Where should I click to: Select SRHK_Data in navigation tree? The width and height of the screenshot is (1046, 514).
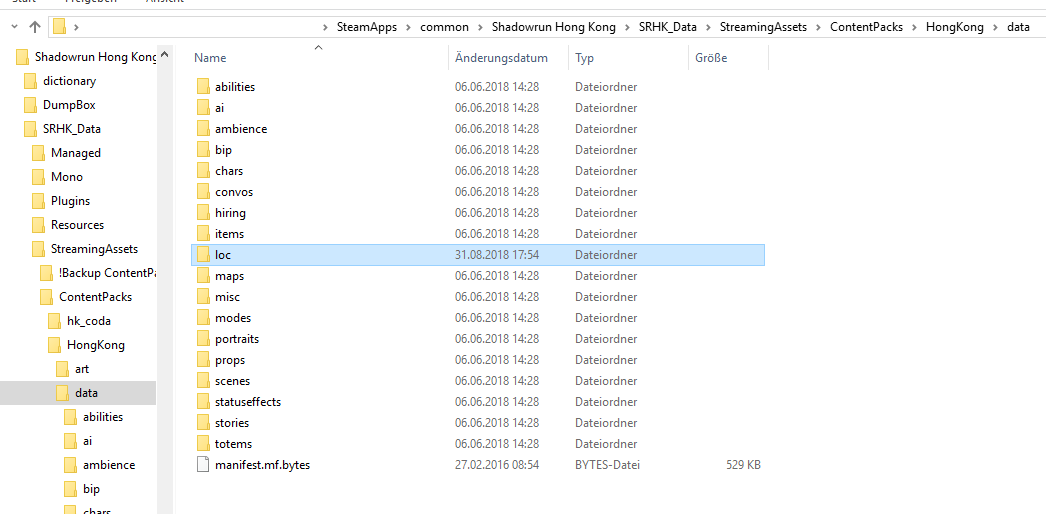click(72, 129)
